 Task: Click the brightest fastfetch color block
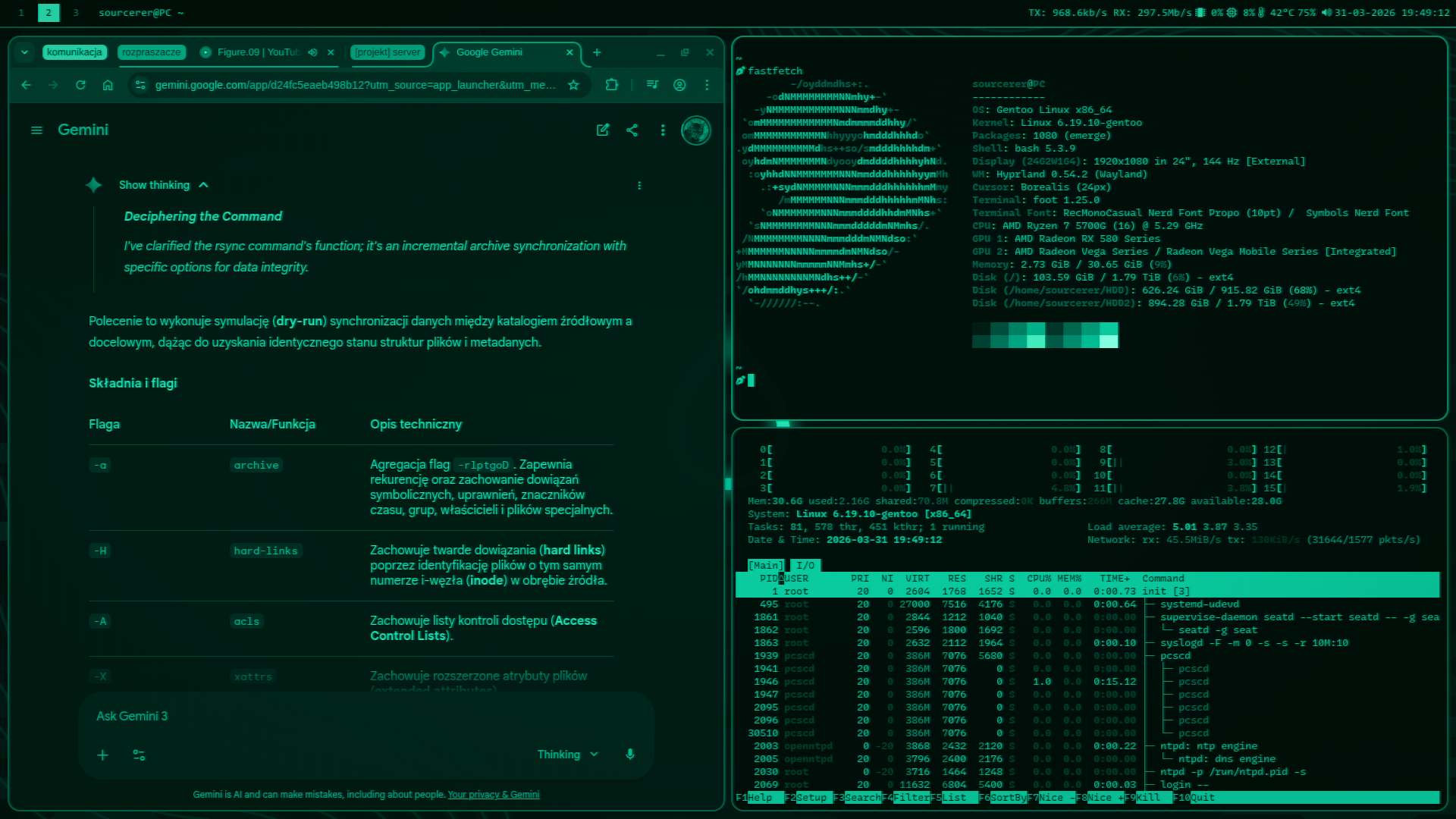coord(1109,341)
